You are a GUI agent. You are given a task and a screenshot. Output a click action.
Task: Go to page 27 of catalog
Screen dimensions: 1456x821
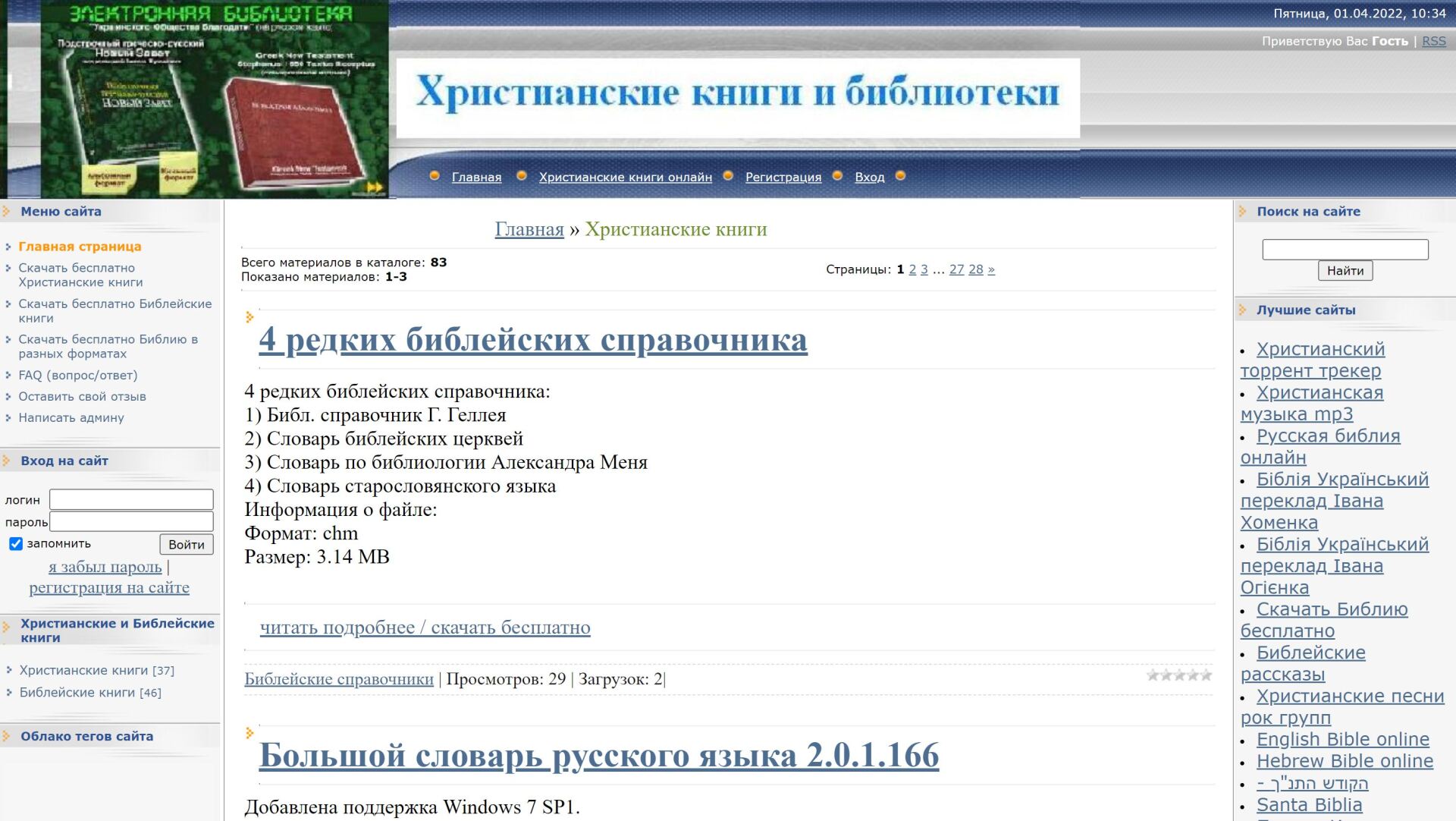956,269
